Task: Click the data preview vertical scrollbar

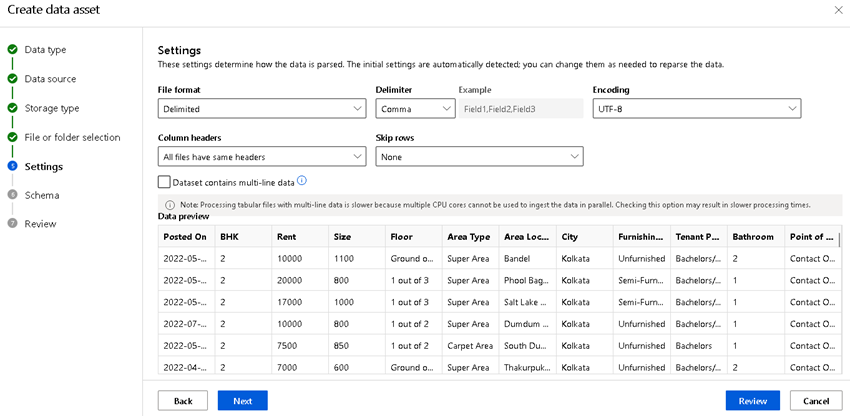Action: click(x=840, y=240)
